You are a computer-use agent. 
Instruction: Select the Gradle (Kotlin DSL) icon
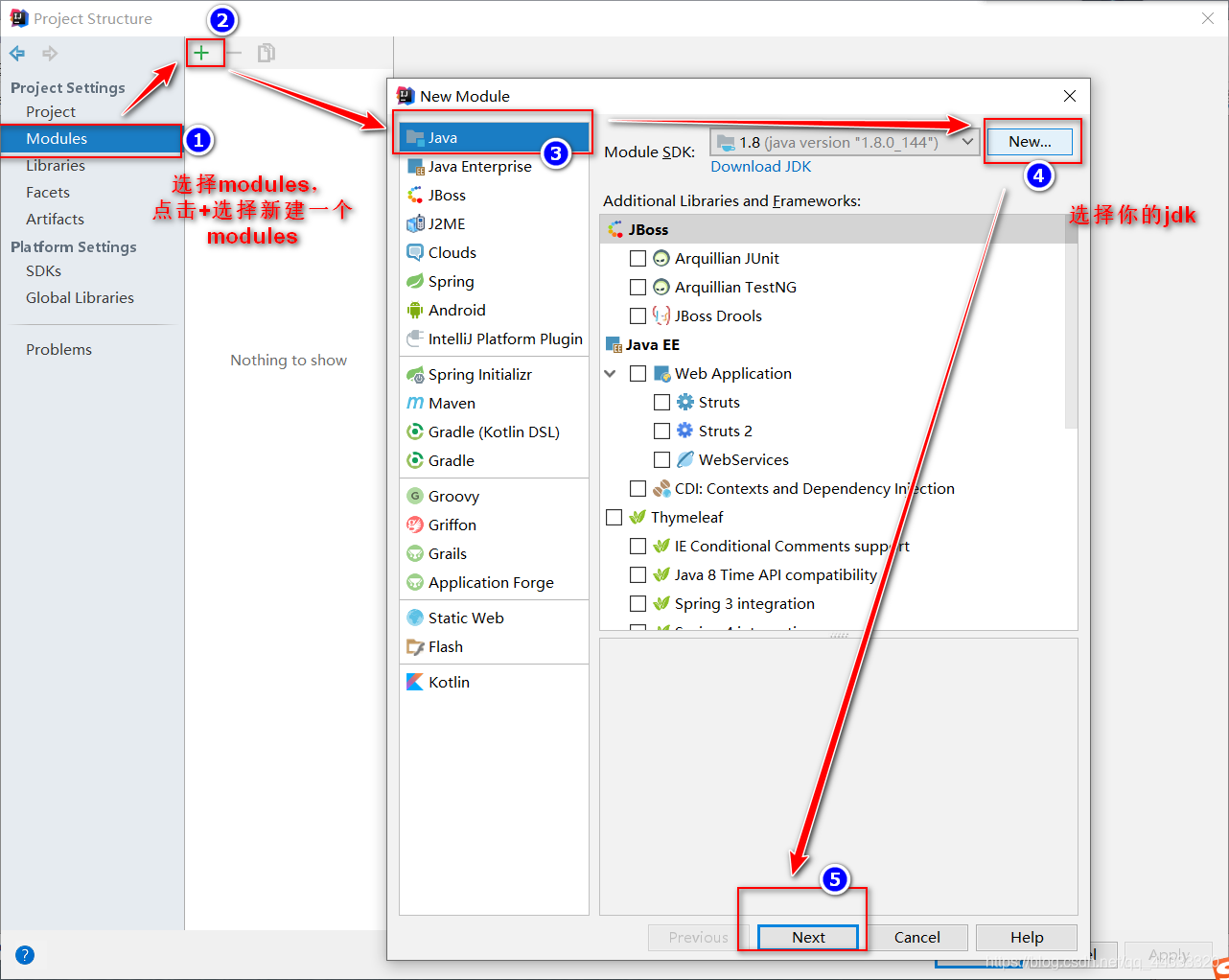415,432
